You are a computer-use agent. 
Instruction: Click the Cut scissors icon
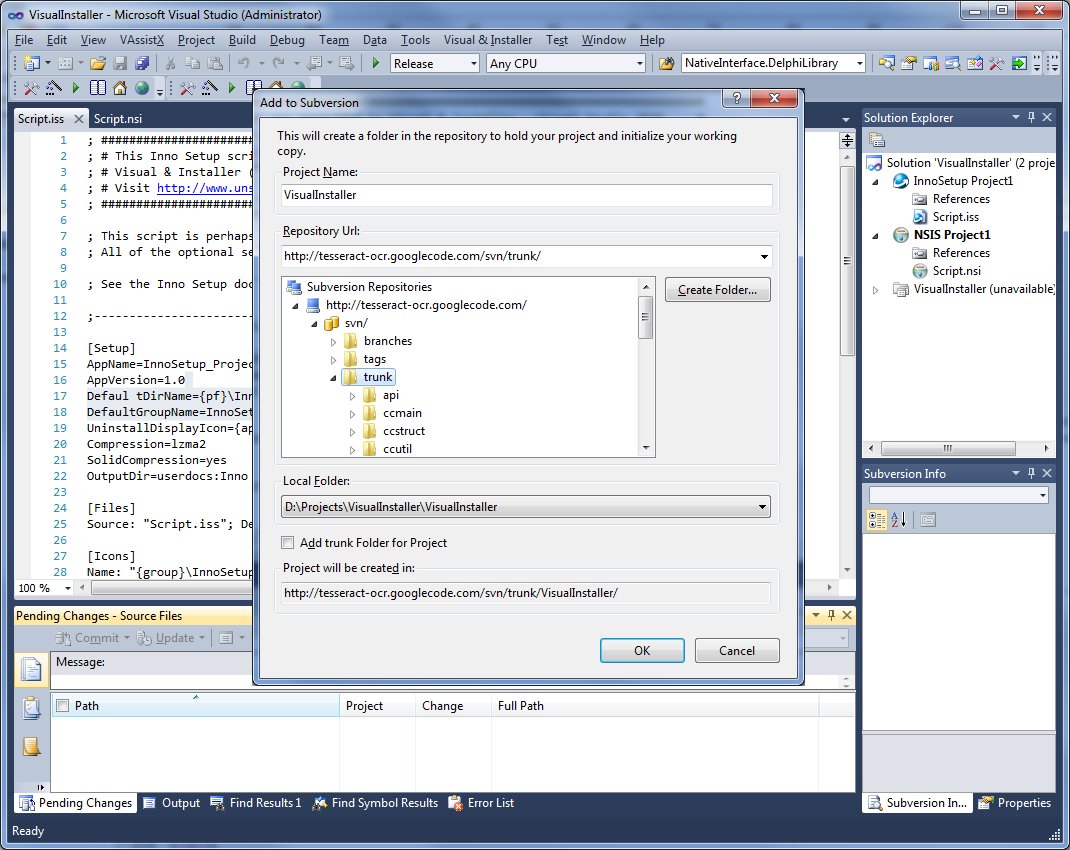(x=171, y=63)
